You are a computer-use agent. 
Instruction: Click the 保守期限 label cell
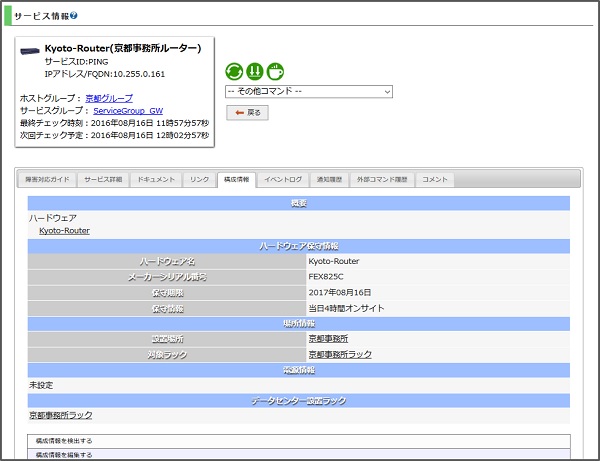coord(167,293)
